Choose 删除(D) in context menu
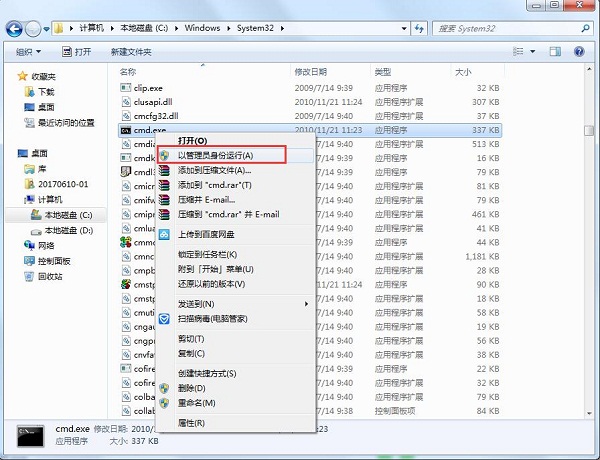600x460 pixels. [235, 388]
